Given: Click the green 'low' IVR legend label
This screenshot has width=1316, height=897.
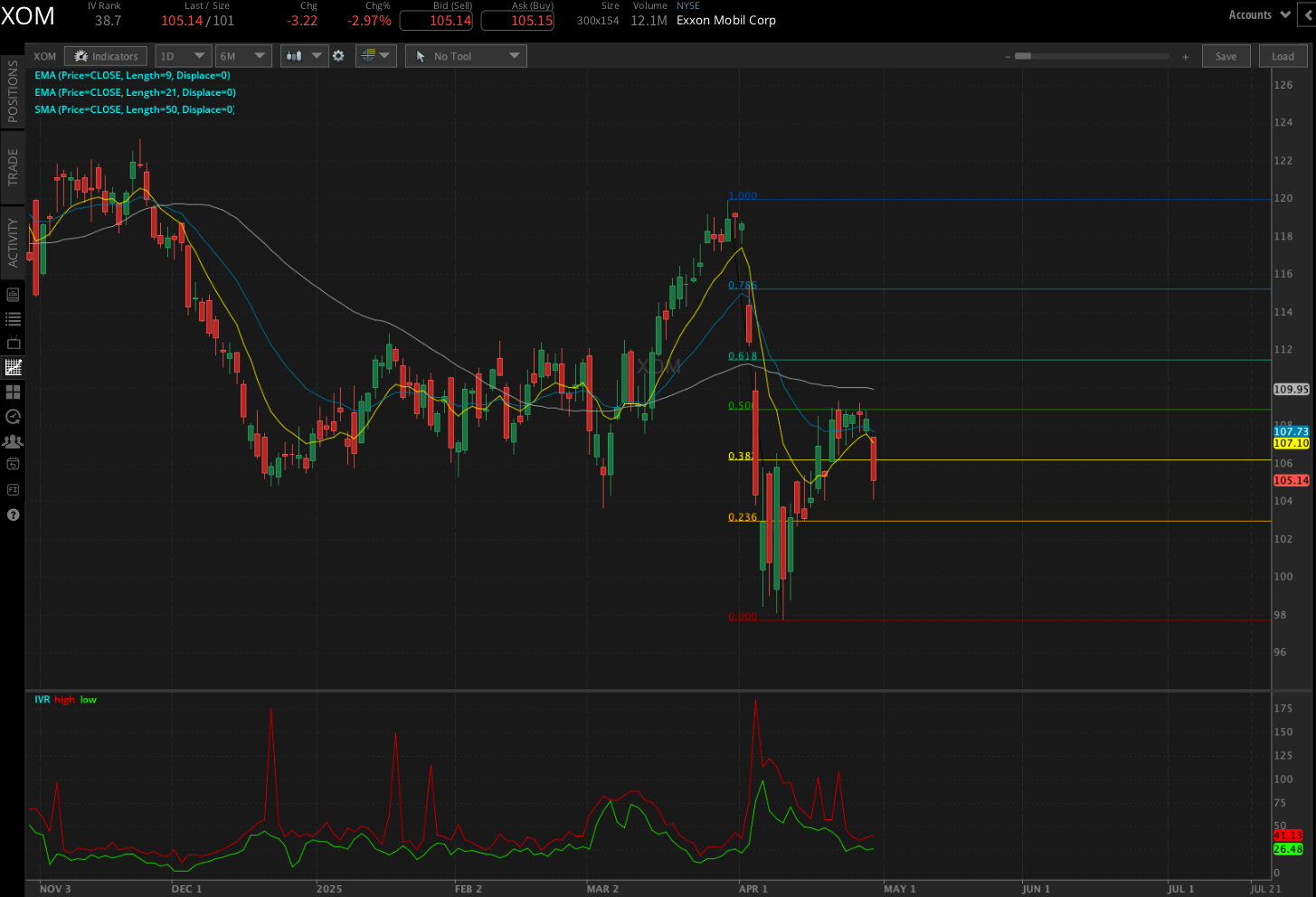Looking at the screenshot, I should click(89, 700).
